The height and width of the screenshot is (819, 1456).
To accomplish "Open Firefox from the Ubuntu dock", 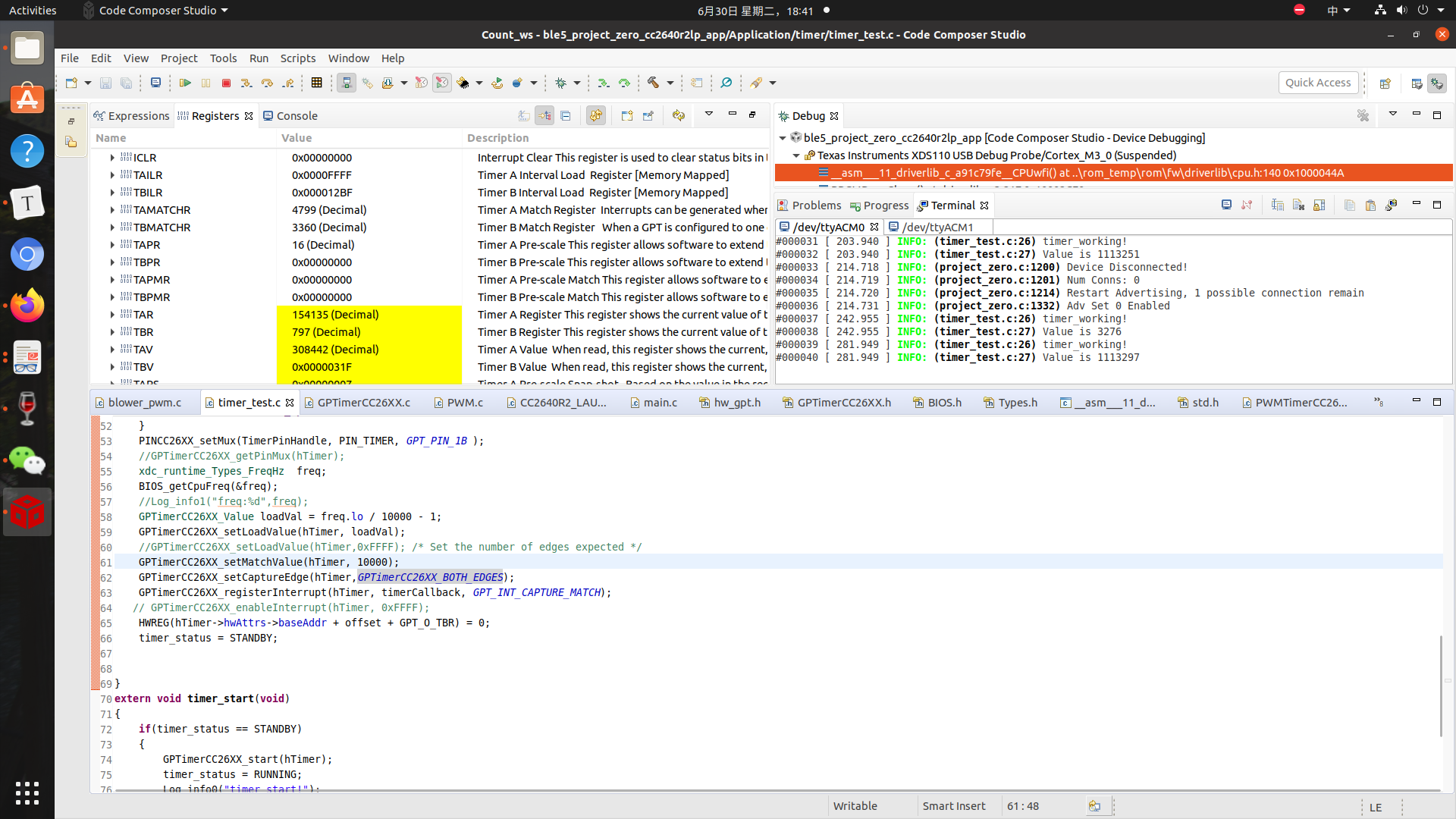I will 27,306.
